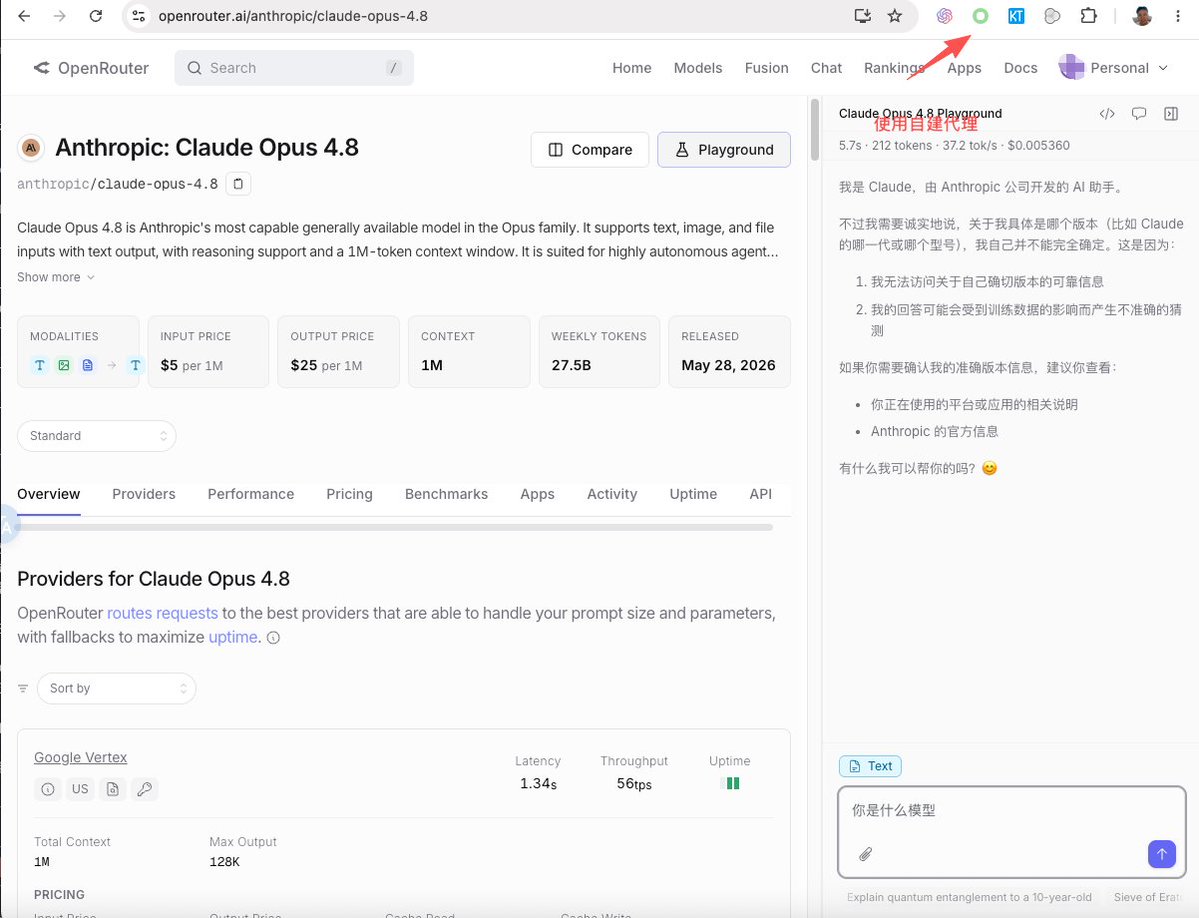Click the US region badge
1199x918 pixels.
click(80, 789)
